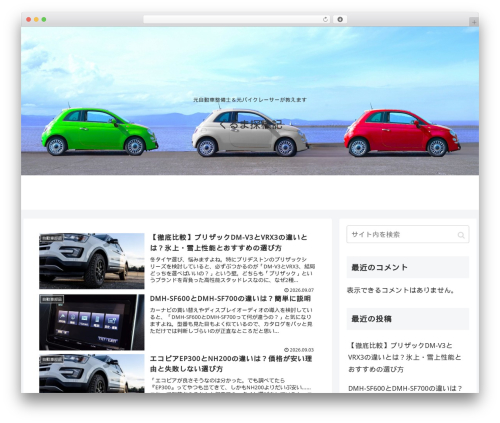Click the excerpt text of the ブリザック article

pos(232,270)
